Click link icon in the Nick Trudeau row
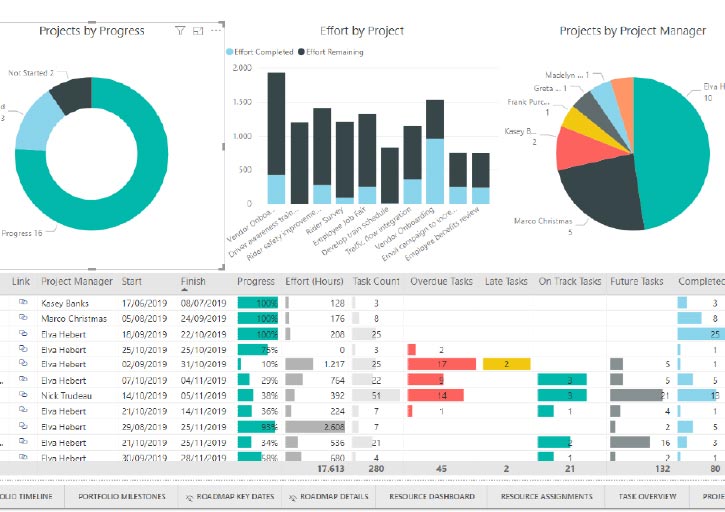 (x=24, y=395)
